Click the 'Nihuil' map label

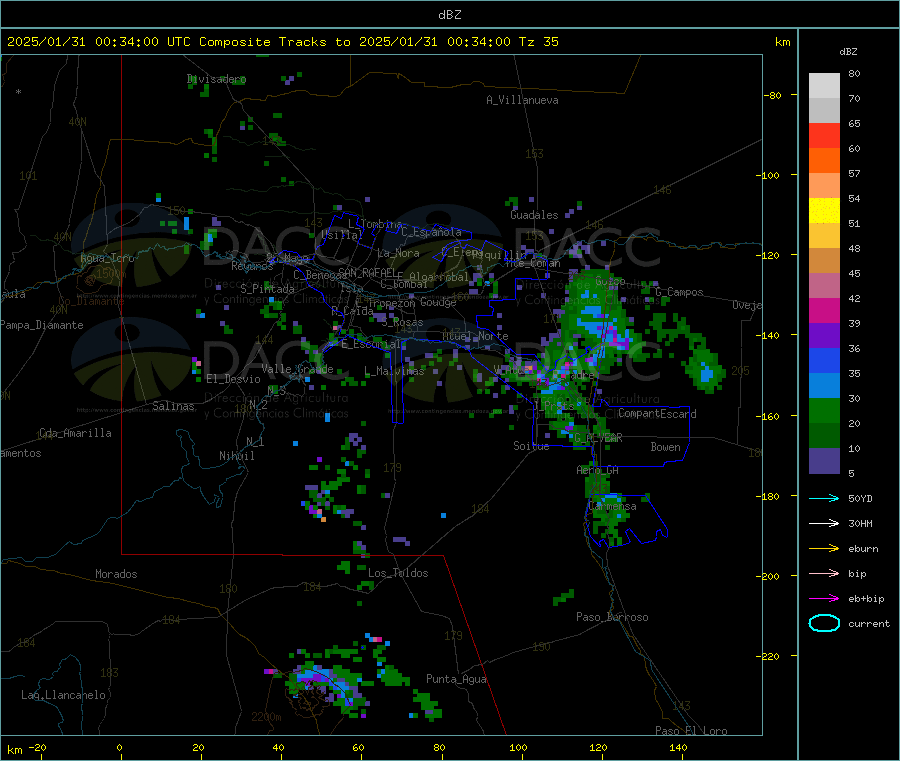237,456
